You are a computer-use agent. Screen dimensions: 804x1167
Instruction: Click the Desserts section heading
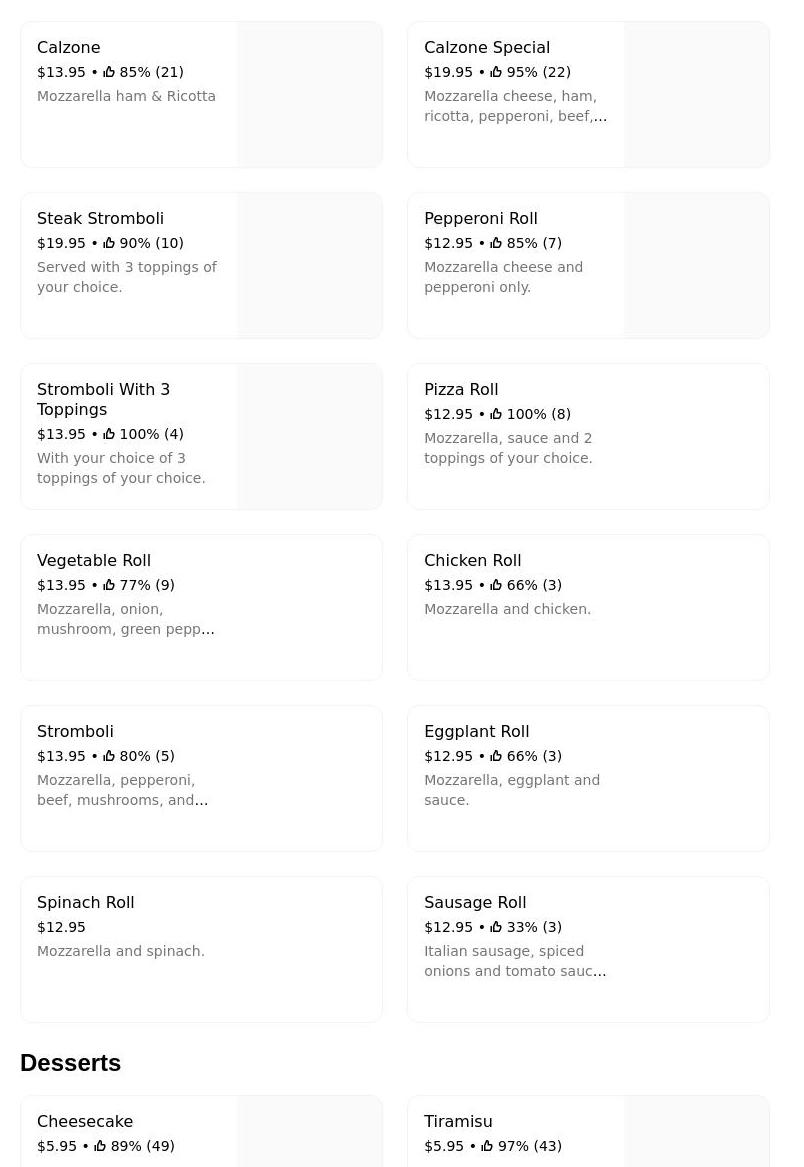tap(70, 1063)
